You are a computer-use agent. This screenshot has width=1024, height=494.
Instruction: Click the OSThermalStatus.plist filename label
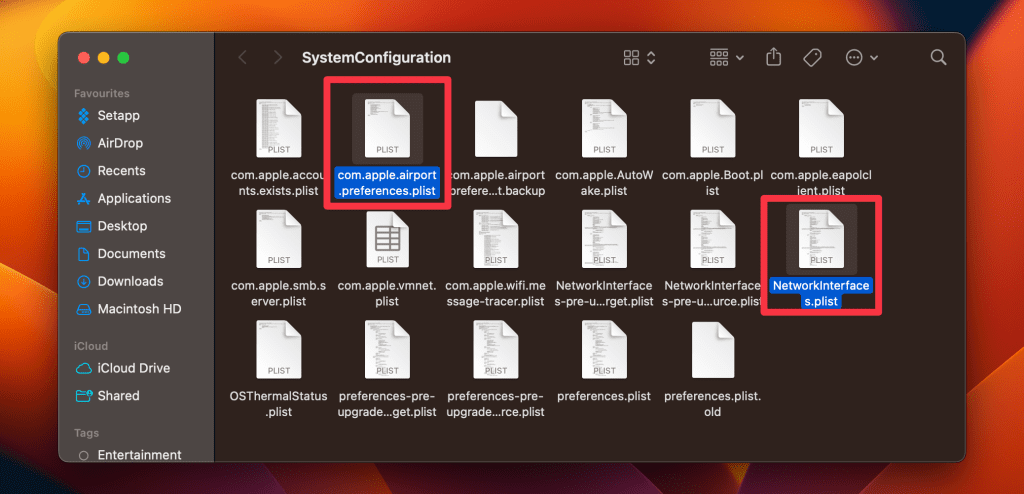pyautogui.click(x=279, y=404)
